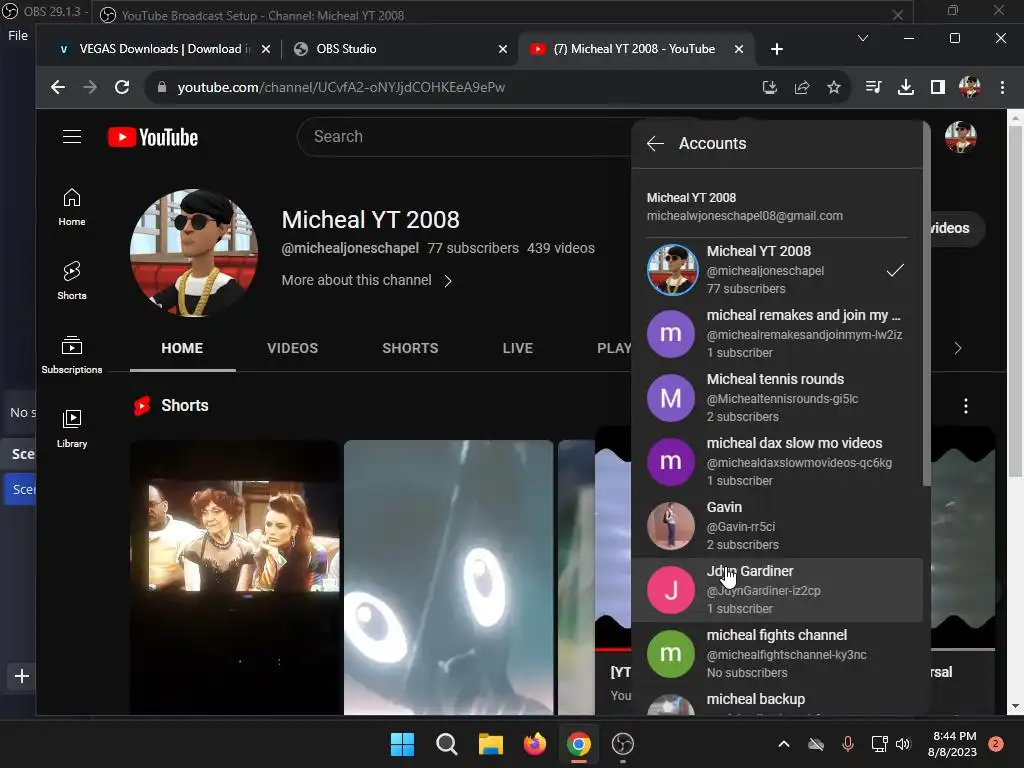Open Chrome media controls icon

873,87
